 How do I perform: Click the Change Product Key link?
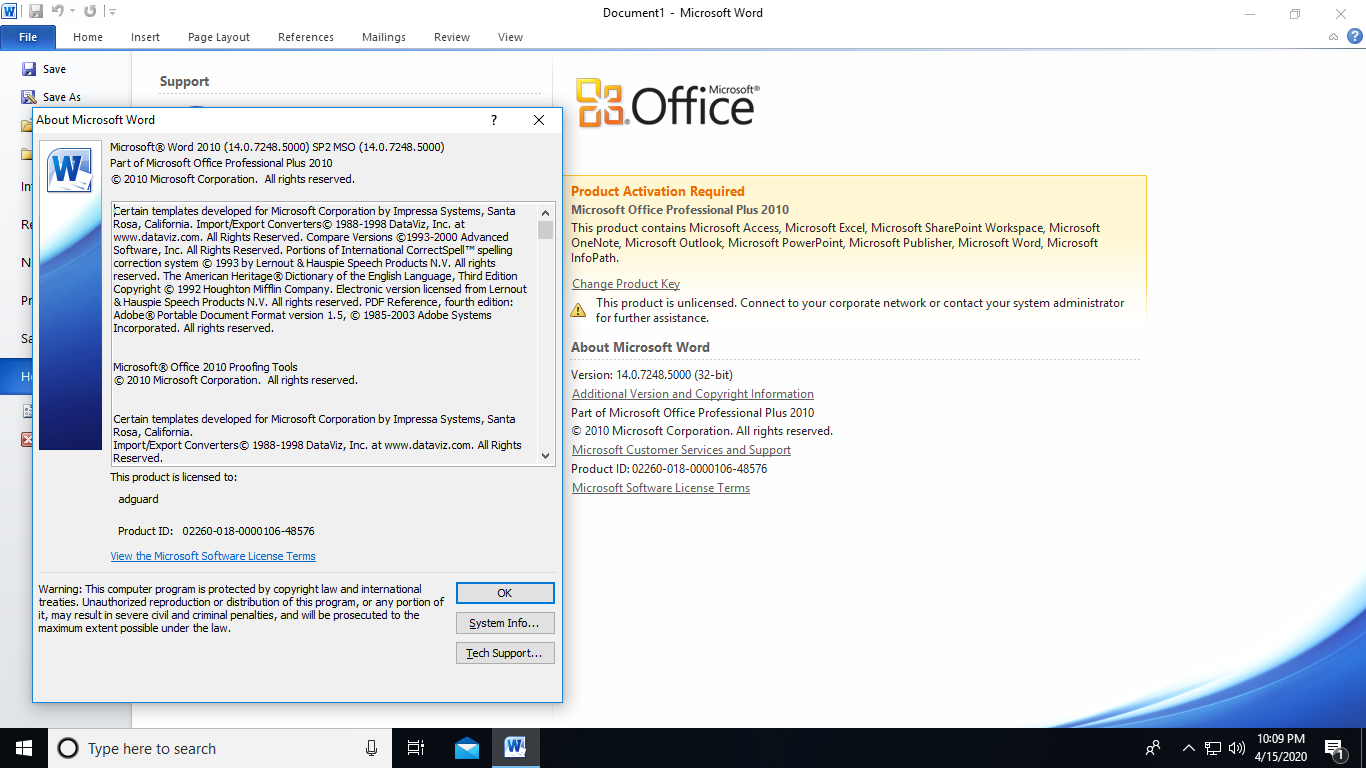pyautogui.click(x=626, y=284)
